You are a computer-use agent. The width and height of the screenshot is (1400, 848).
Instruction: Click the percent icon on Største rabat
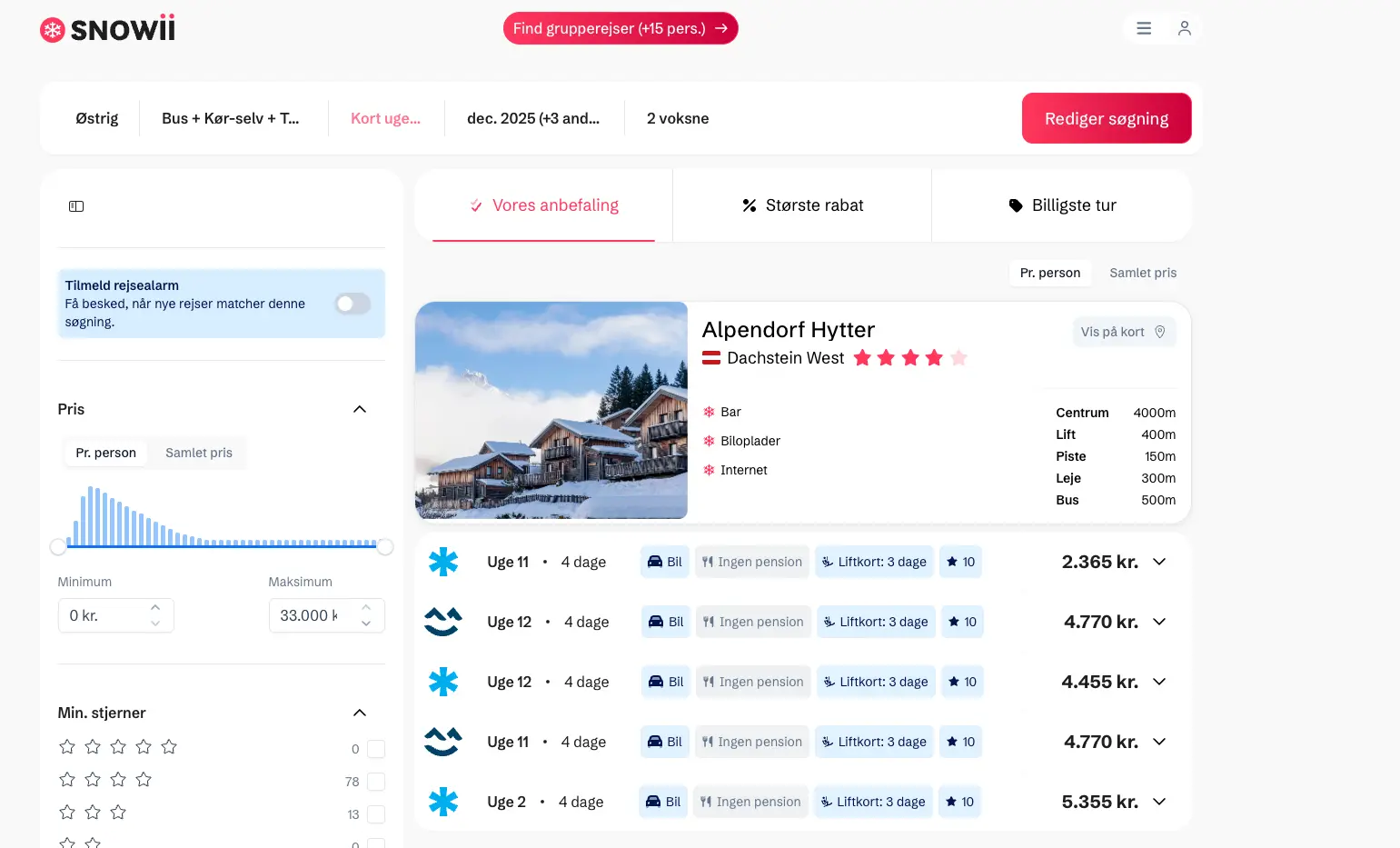[750, 205]
